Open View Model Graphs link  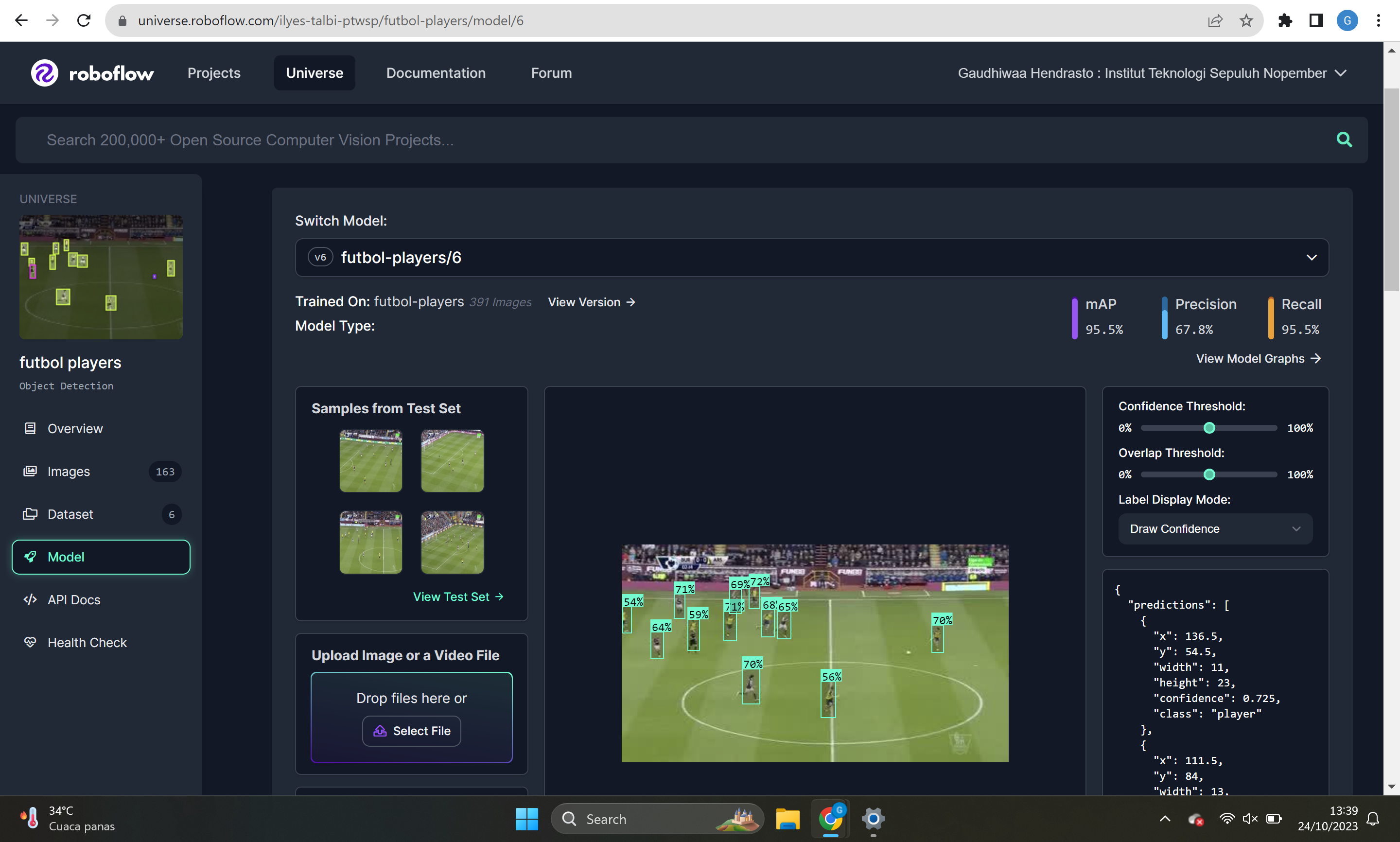(1258, 359)
